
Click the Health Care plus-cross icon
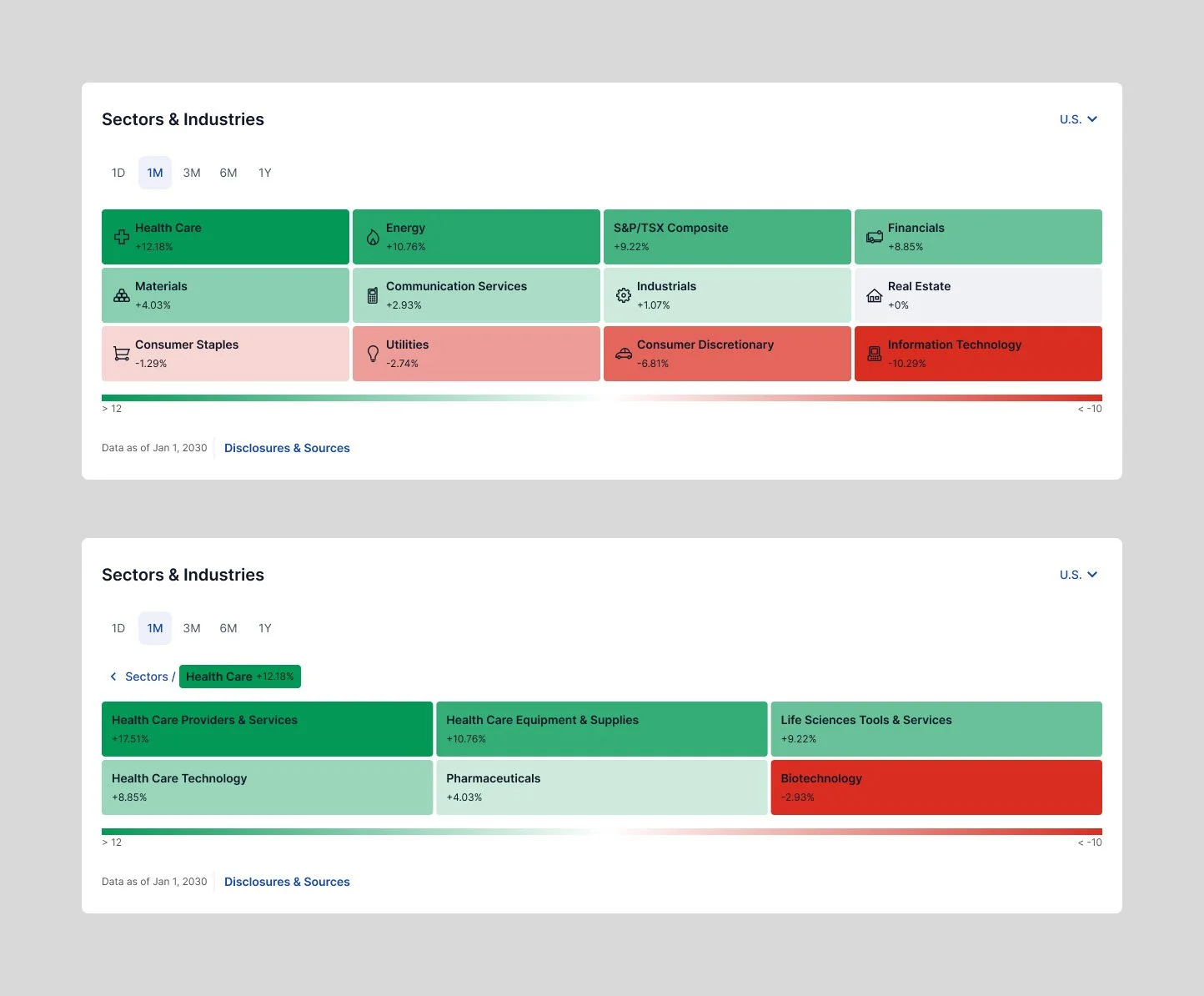[x=121, y=237]
